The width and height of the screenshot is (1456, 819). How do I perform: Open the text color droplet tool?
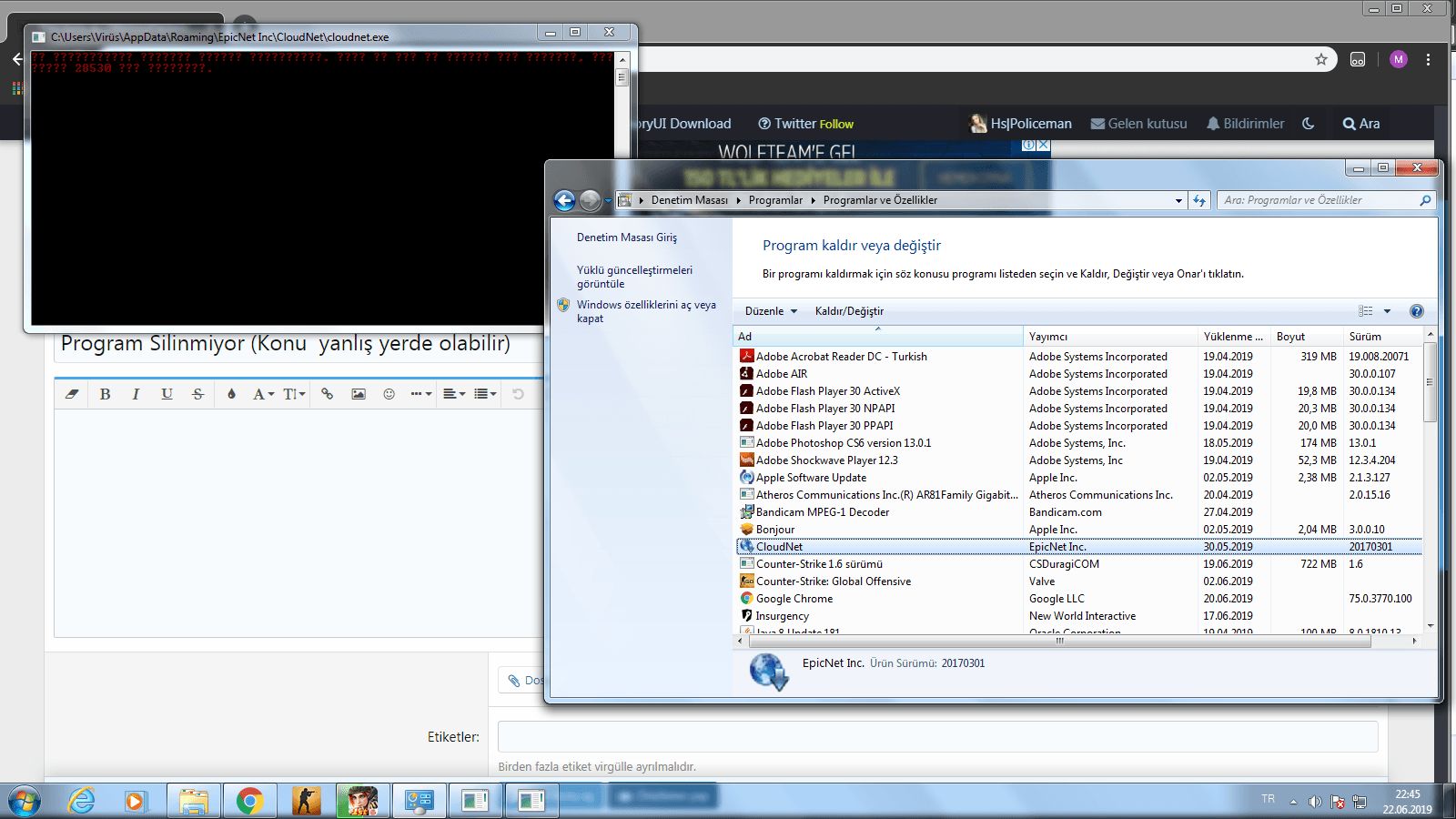[x=231, y=394]
